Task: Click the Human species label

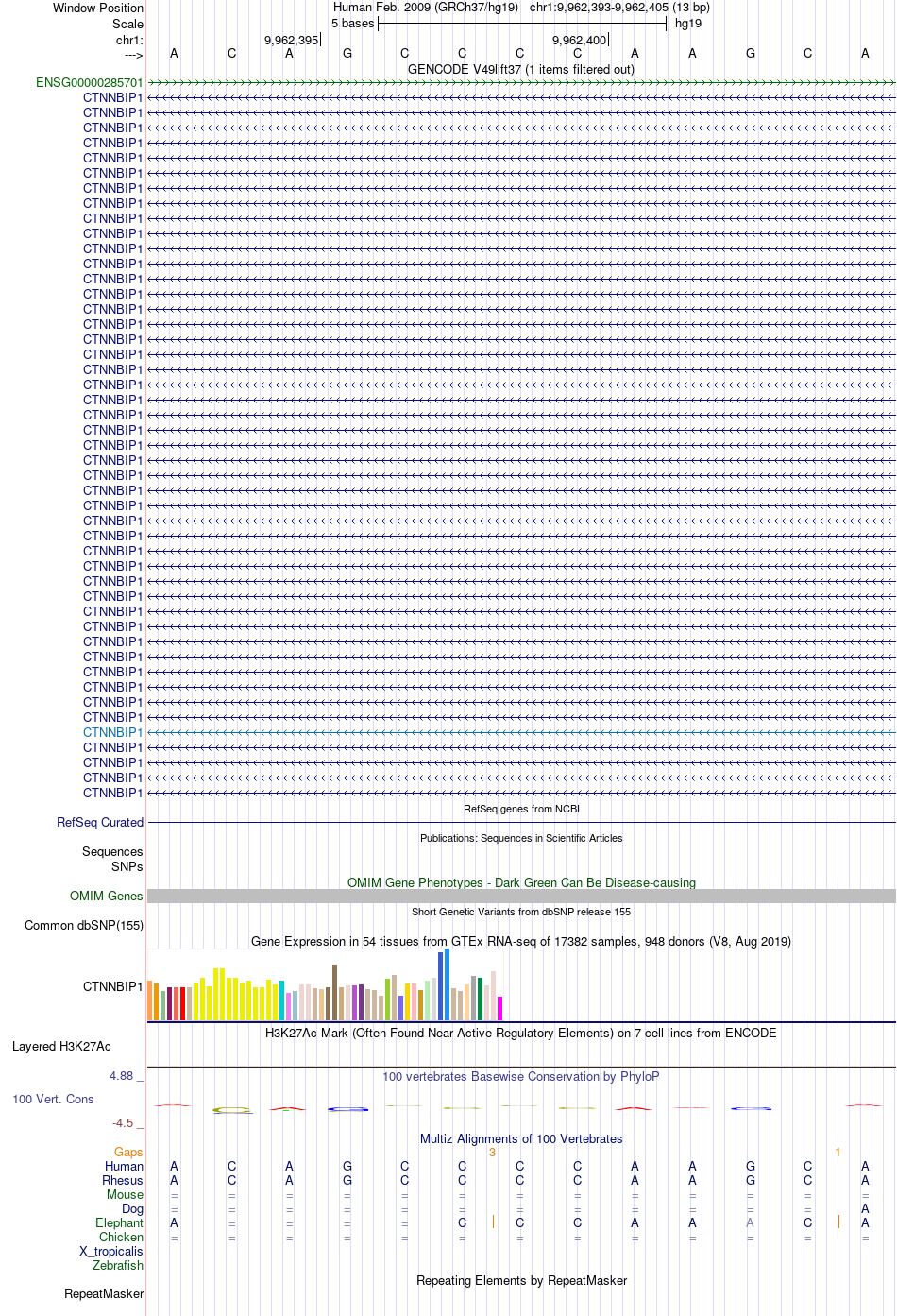Action: click(x=124, y=1166)
